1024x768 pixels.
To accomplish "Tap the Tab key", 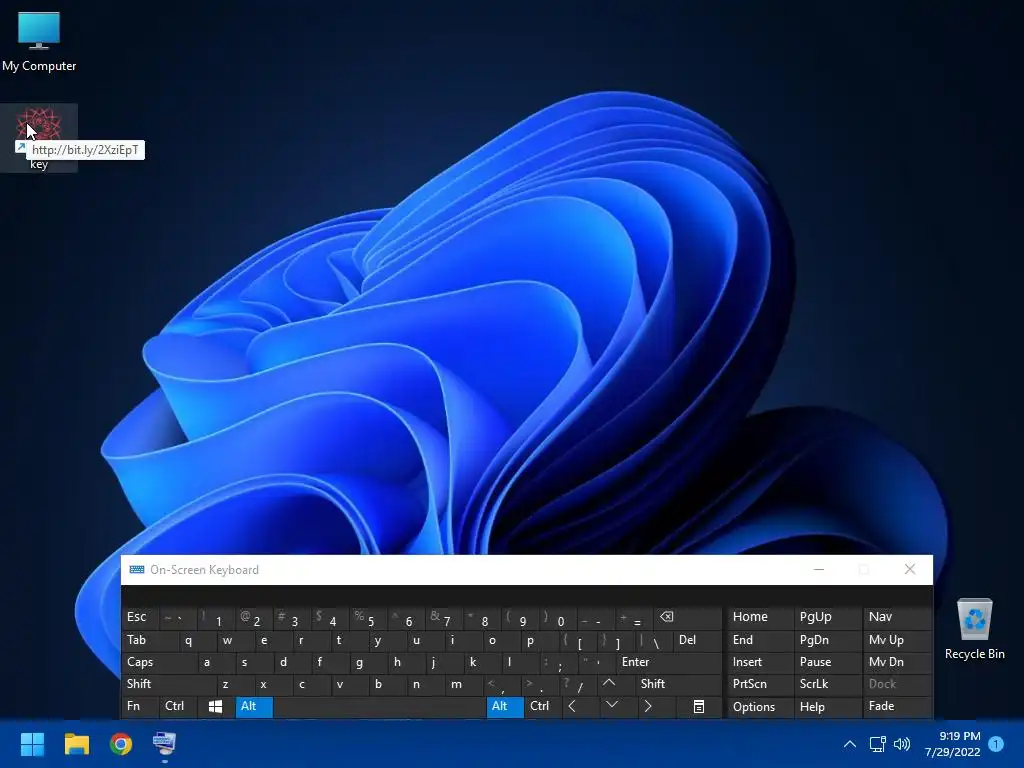I will (x=149, y=640).
